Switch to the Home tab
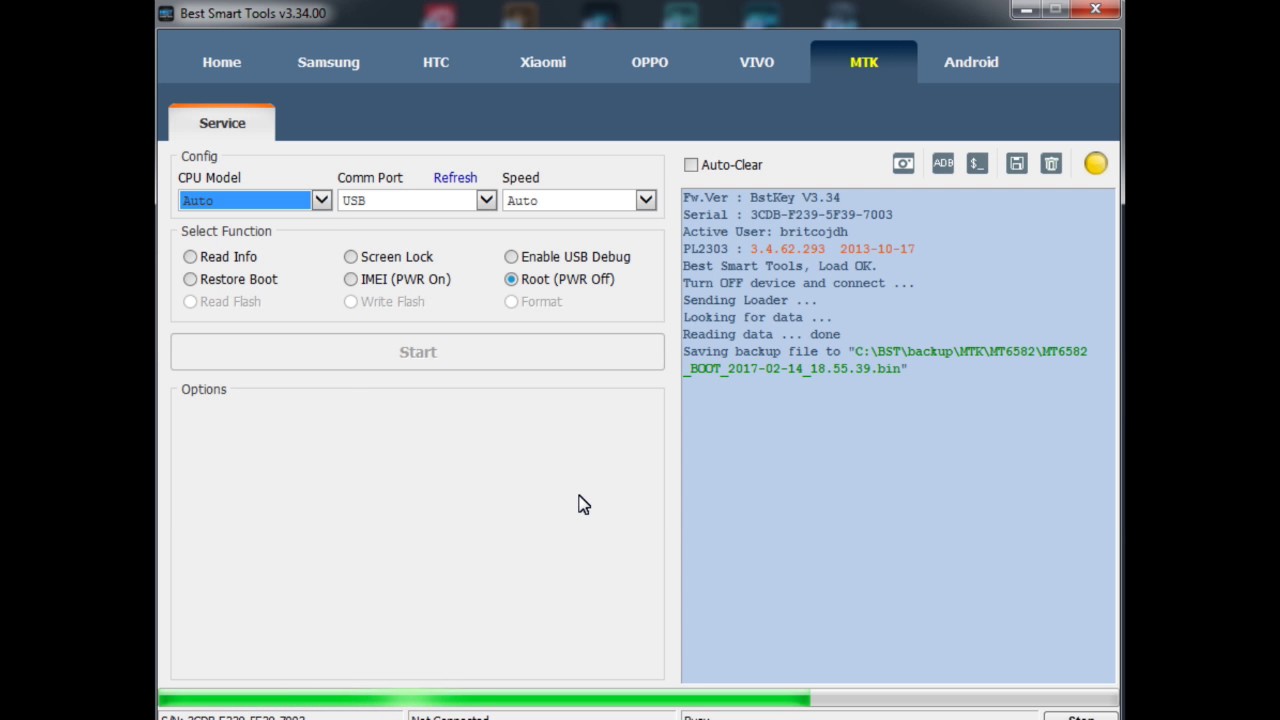 [222, 62]
